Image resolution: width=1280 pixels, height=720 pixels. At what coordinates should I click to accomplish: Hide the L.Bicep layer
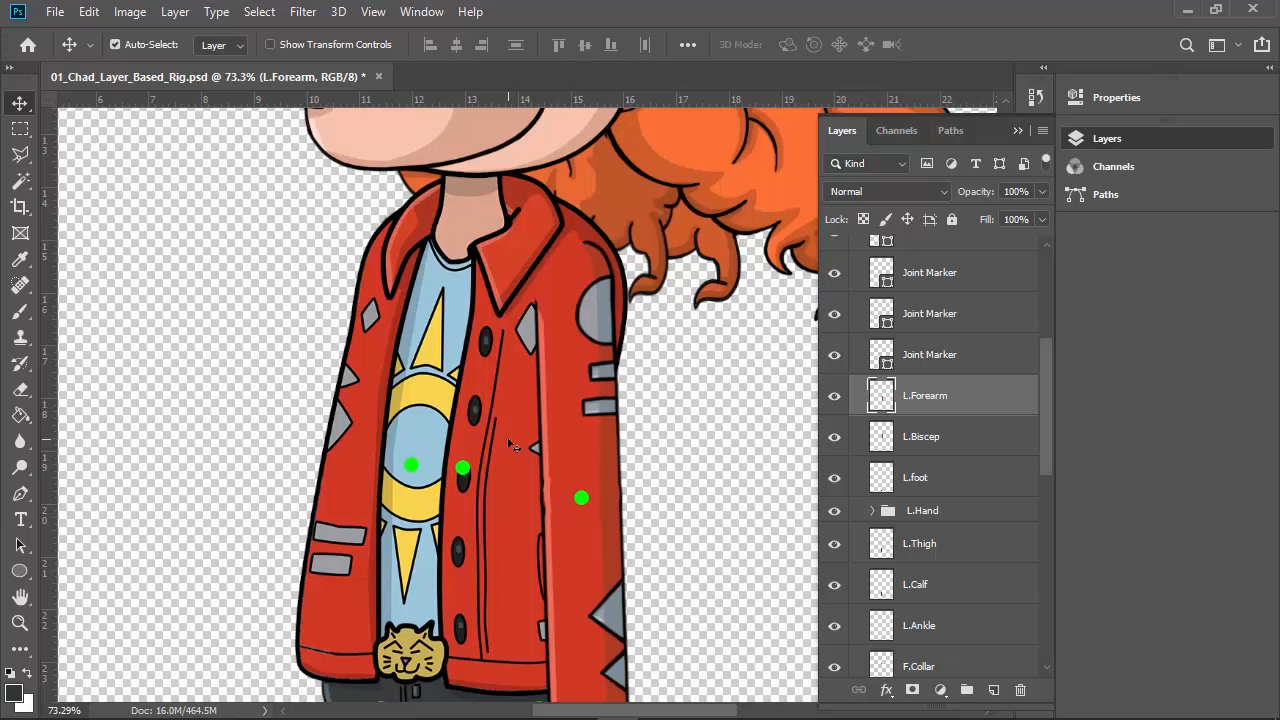tap(834, 437)
